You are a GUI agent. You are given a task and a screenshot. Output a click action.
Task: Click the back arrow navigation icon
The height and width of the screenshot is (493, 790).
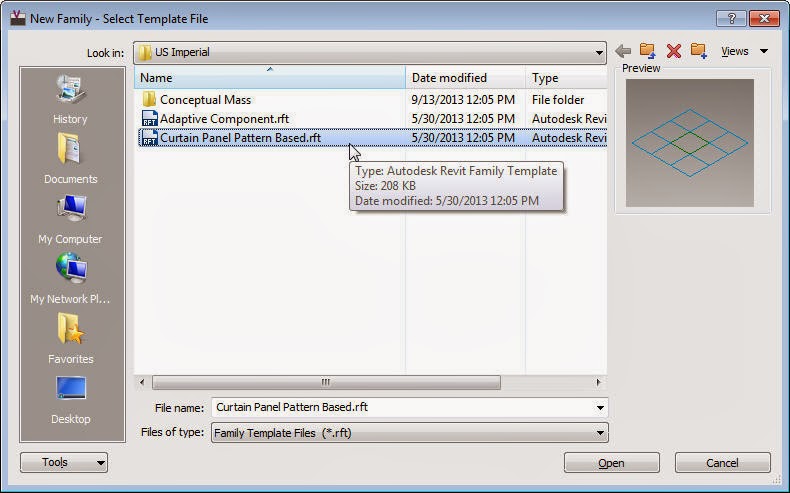tap(623, 51)
